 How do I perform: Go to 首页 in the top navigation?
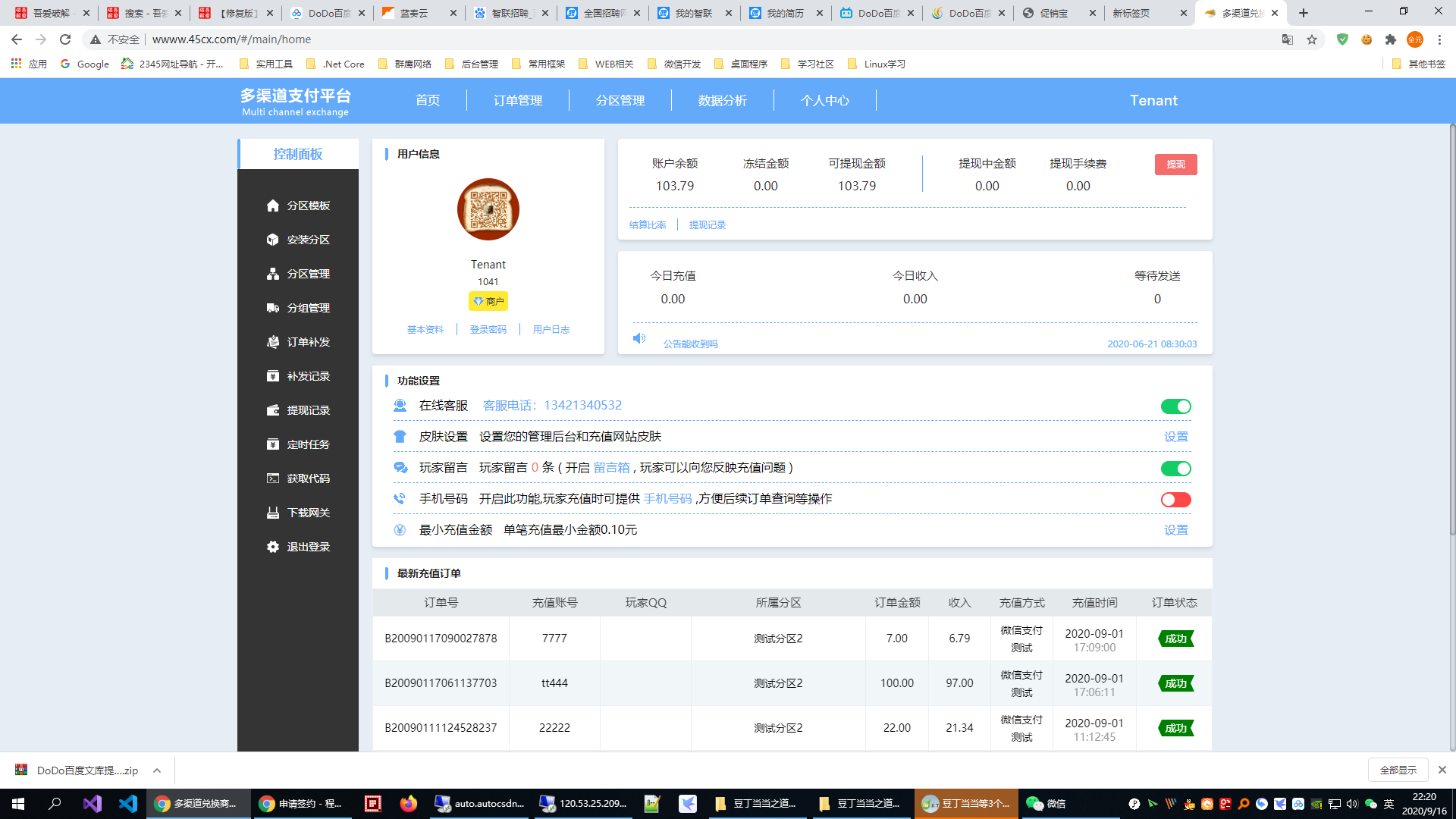click(428, 100)
